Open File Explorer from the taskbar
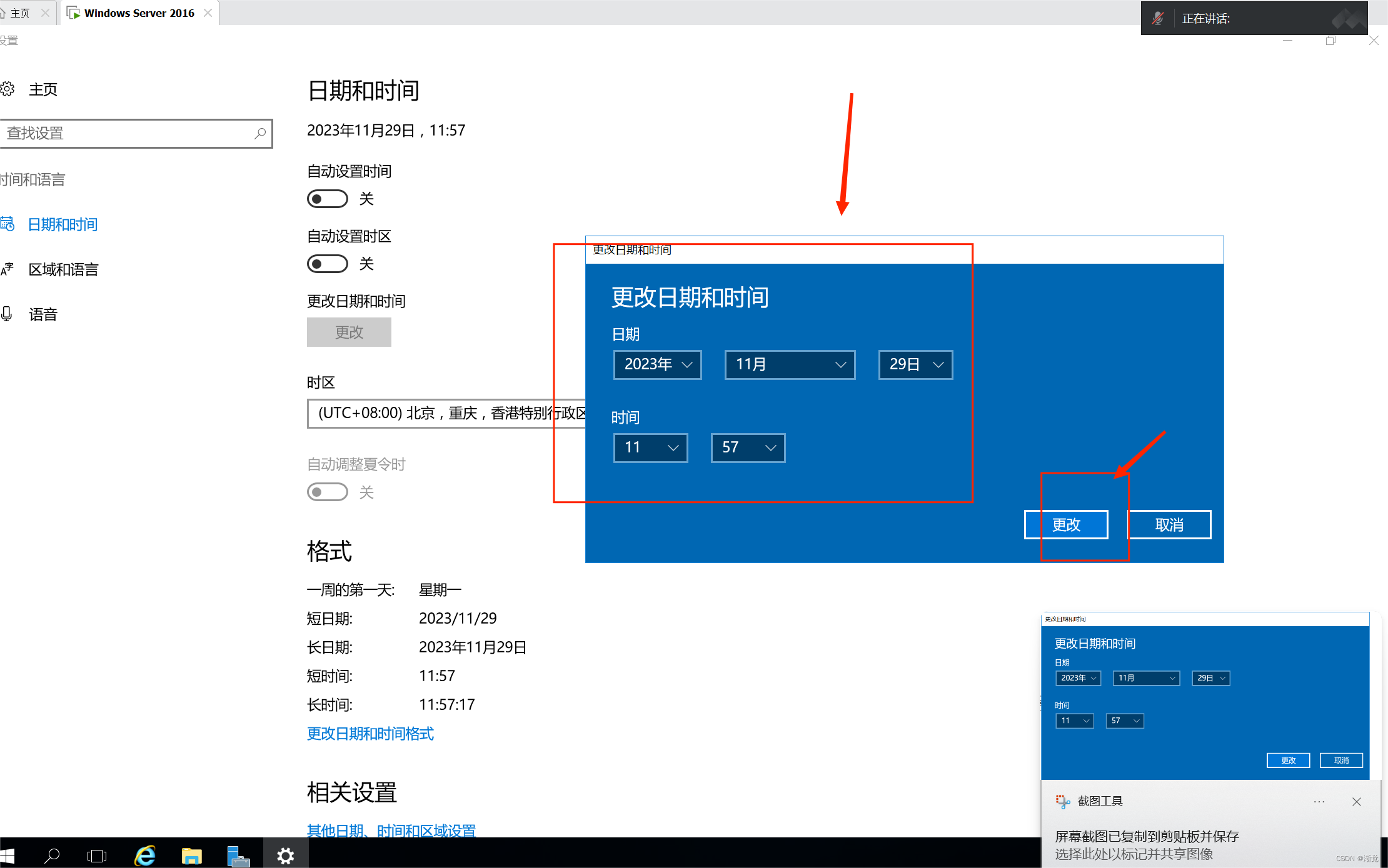Screen dimensions: 1388x868 [191, 855]
